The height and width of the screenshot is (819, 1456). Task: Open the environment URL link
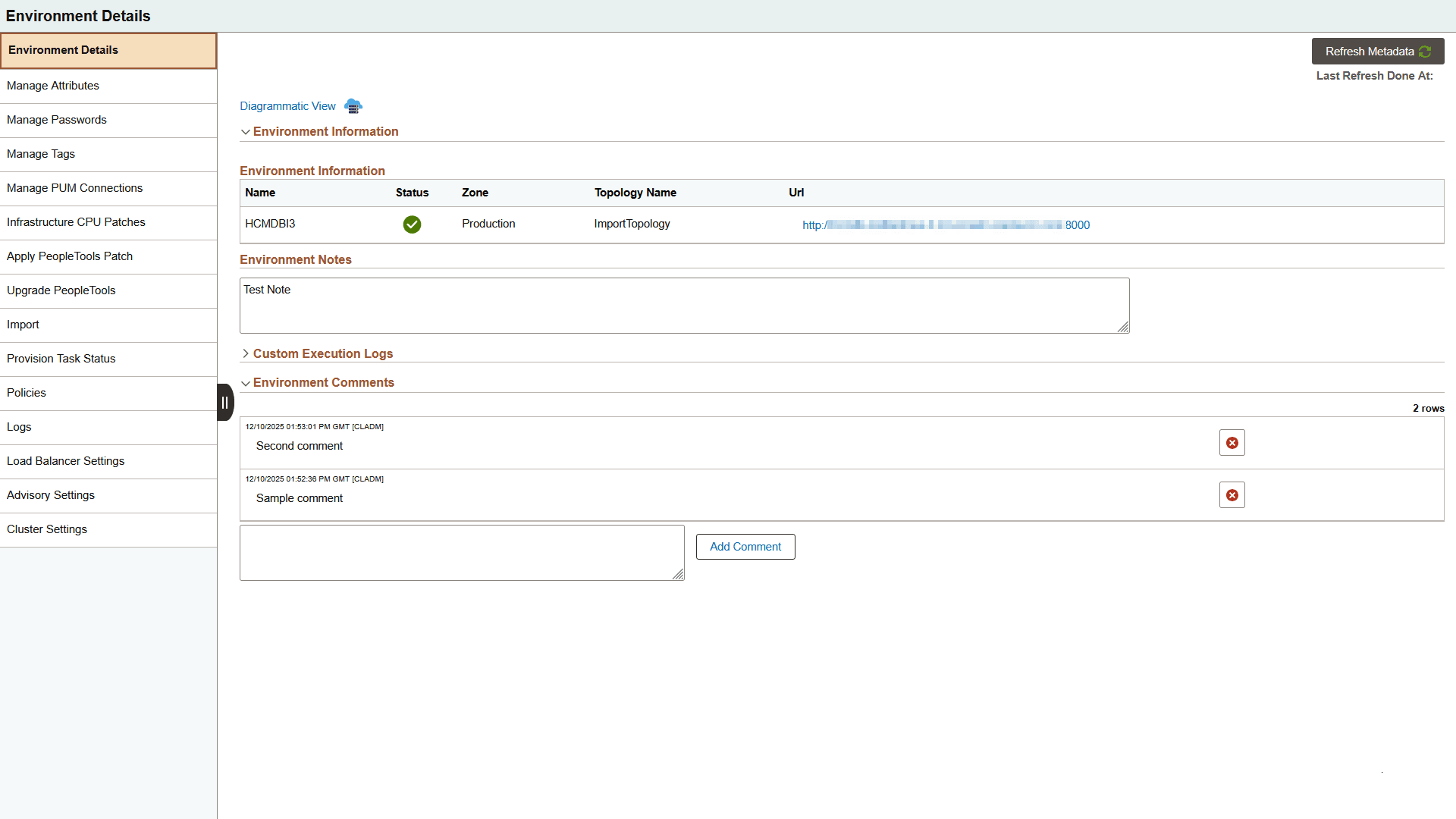point(945,225)
